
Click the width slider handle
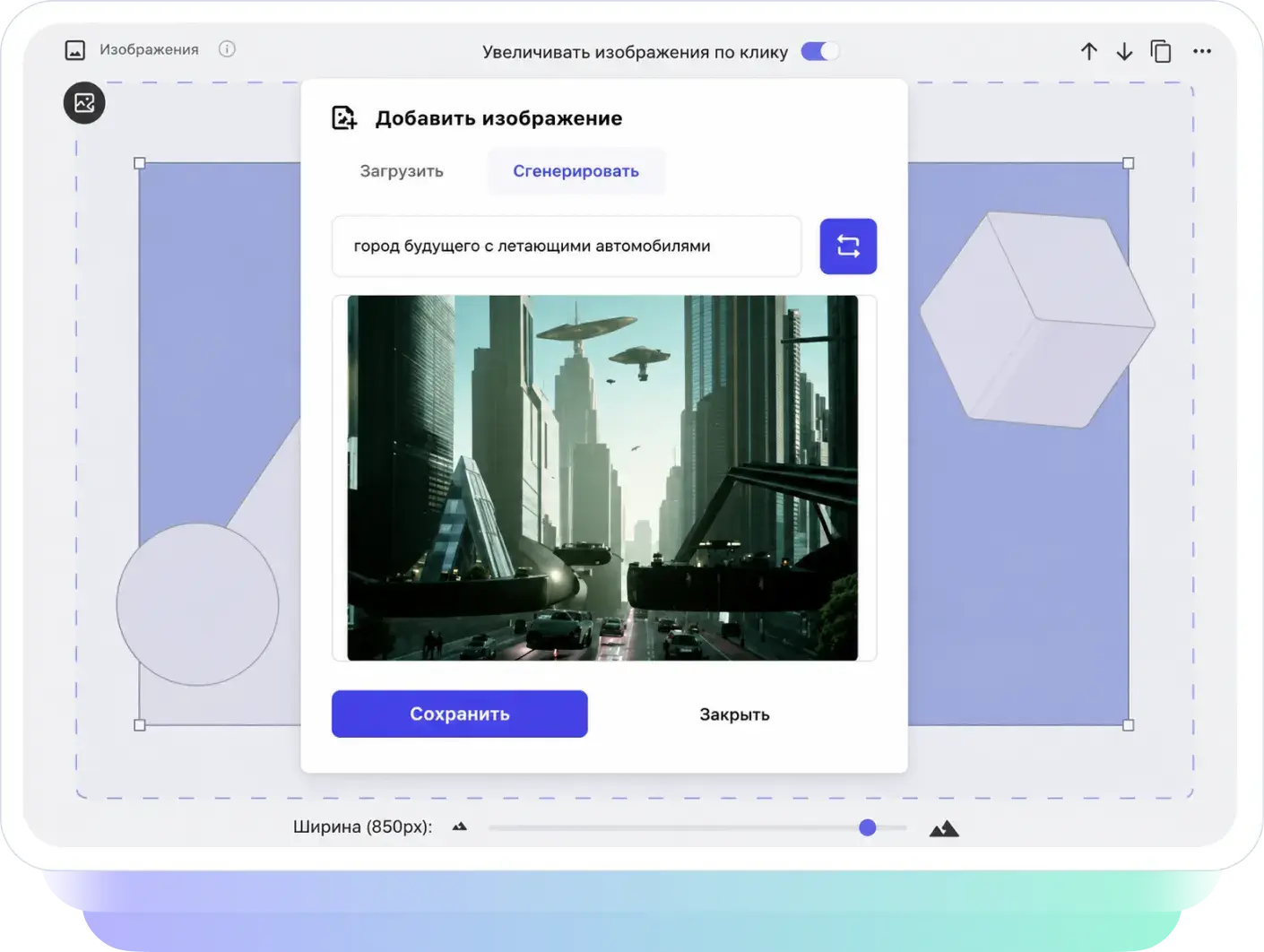(x=867, y=827)
